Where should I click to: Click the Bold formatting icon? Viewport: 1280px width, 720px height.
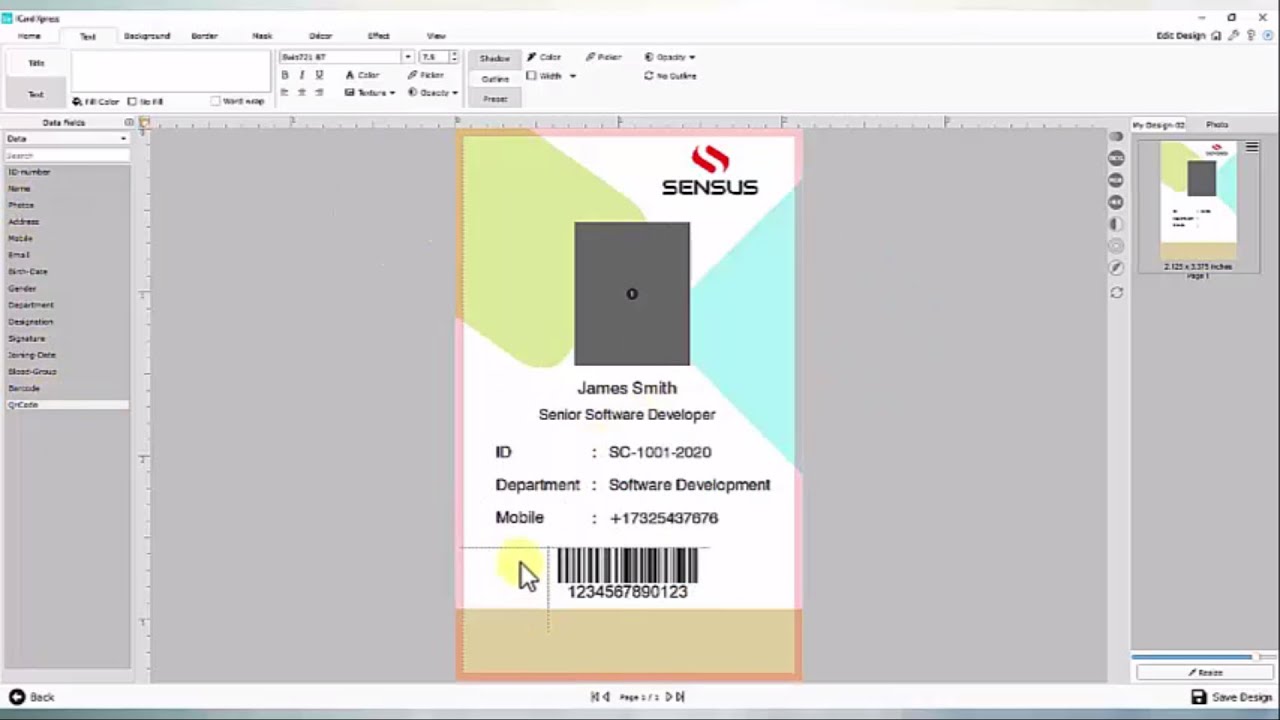[x=285, y=75]
